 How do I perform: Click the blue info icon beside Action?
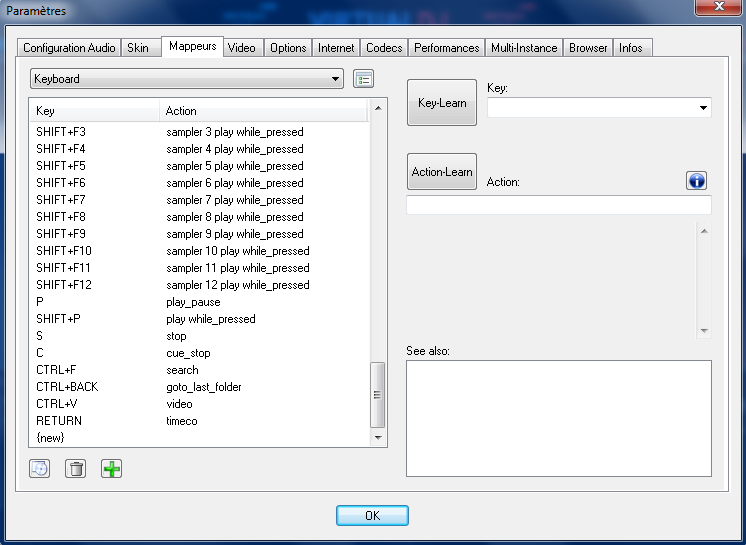(696, 180)
